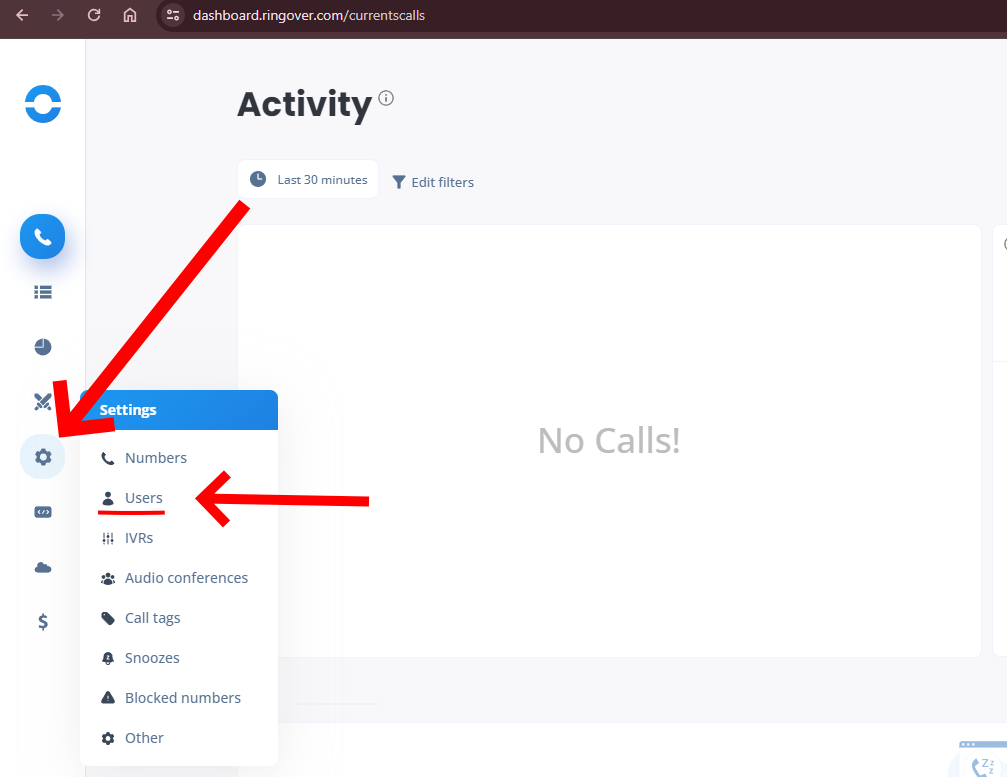Viewport: 1007px width, 777px height.
Task: Select Snoozes in the Settings menu
Action: click(x=152, y=658)
